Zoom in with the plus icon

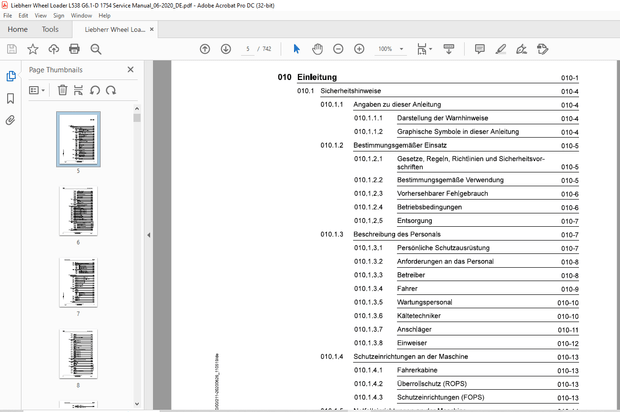tap(359, 49)
